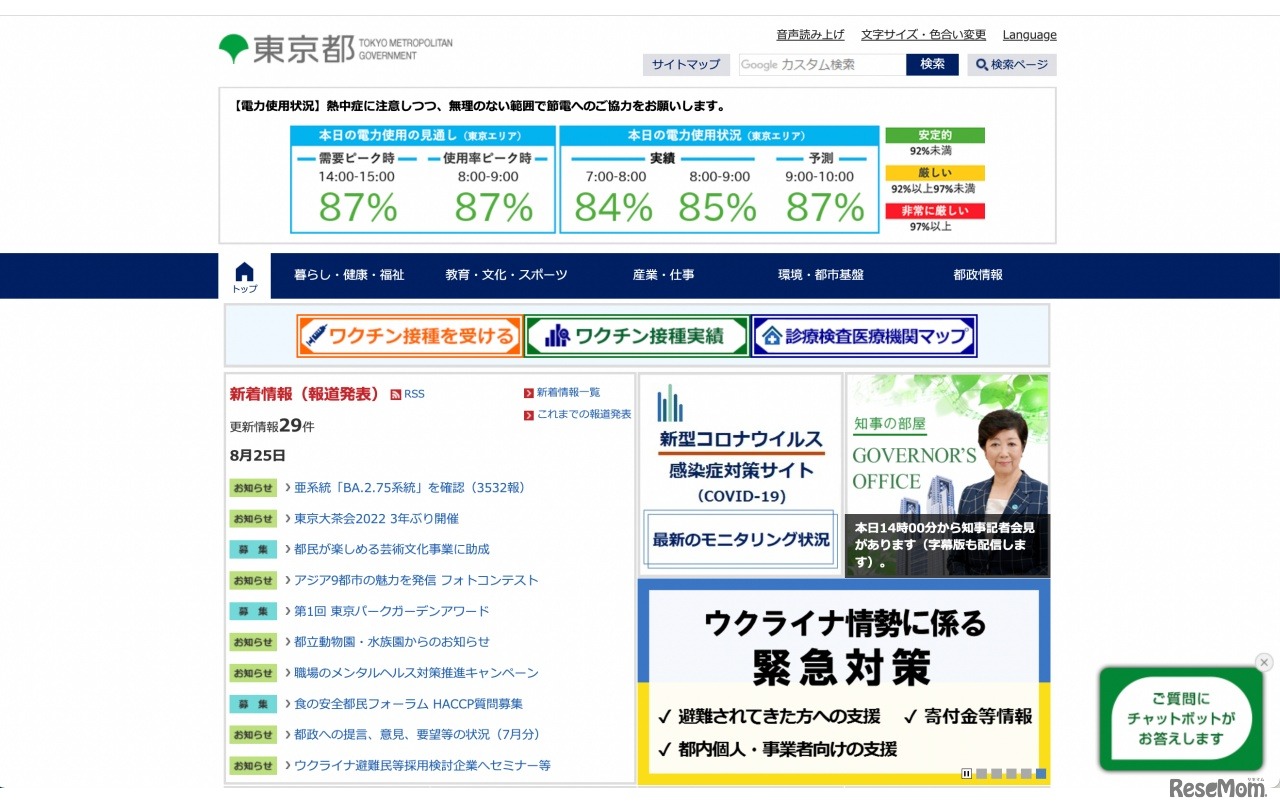Image resolution: width=1280 pixels, height=811 pixels.
Task: Click the 85% usage value
Action: [x=717, y=207]
